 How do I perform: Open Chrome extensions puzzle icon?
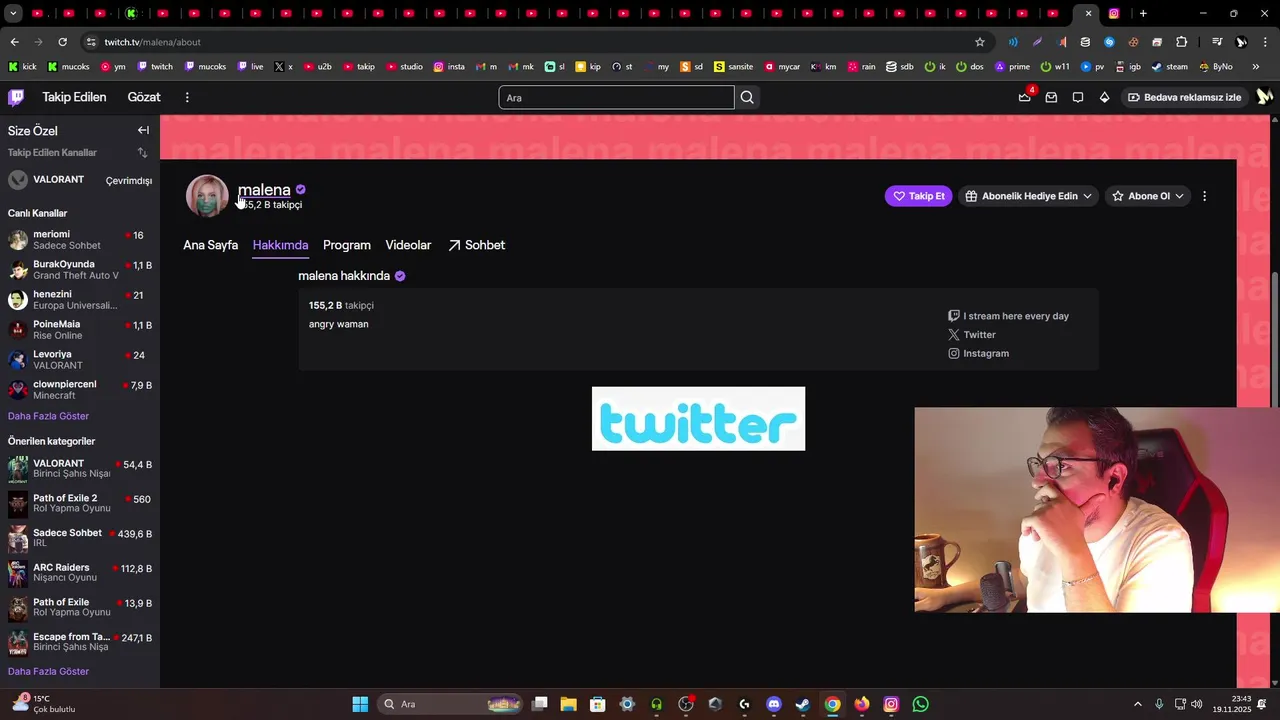[x=1182, y=42]
